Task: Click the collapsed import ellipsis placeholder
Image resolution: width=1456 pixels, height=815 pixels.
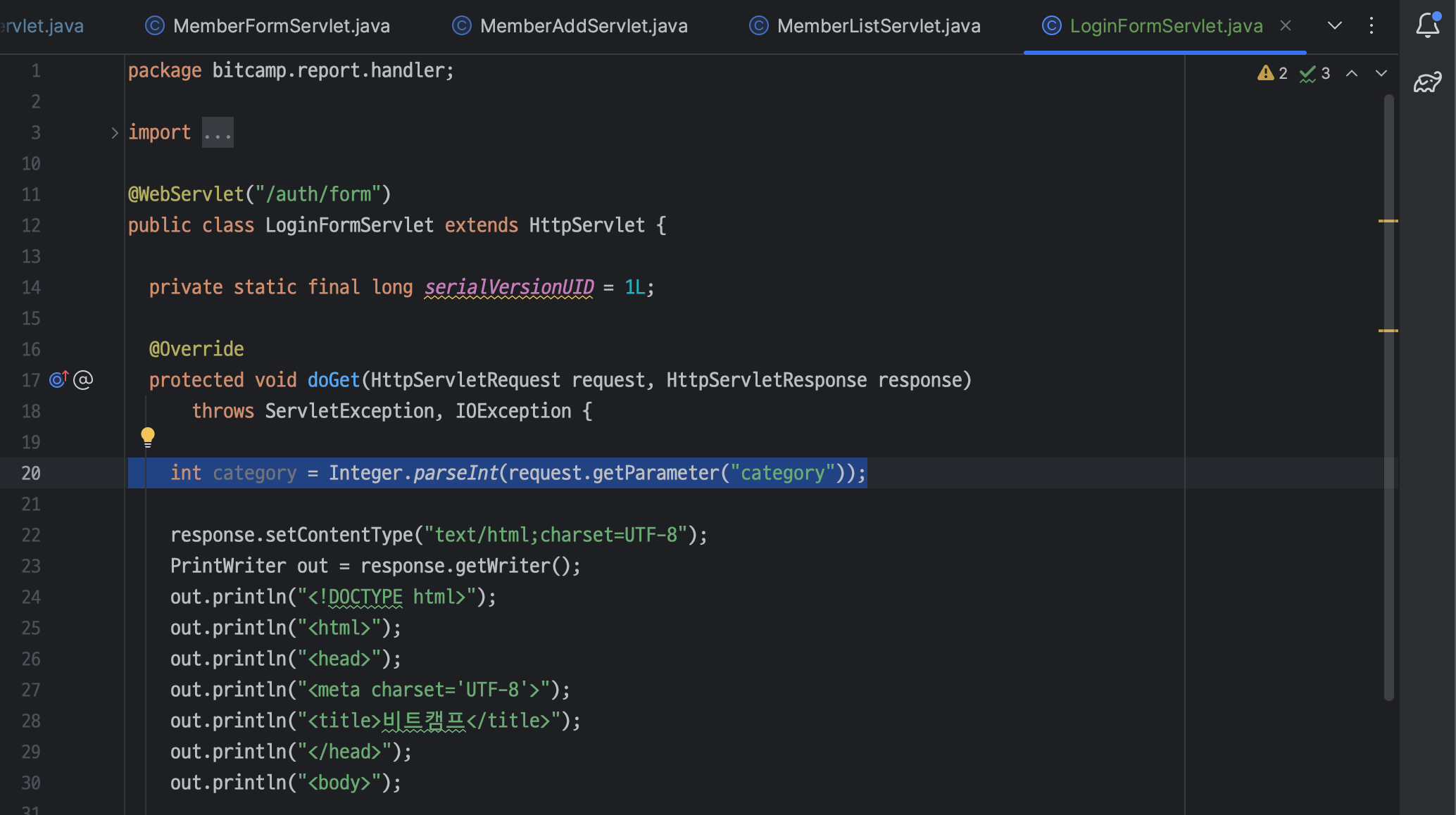Action: pyautogui.click(x=218, y=133)
